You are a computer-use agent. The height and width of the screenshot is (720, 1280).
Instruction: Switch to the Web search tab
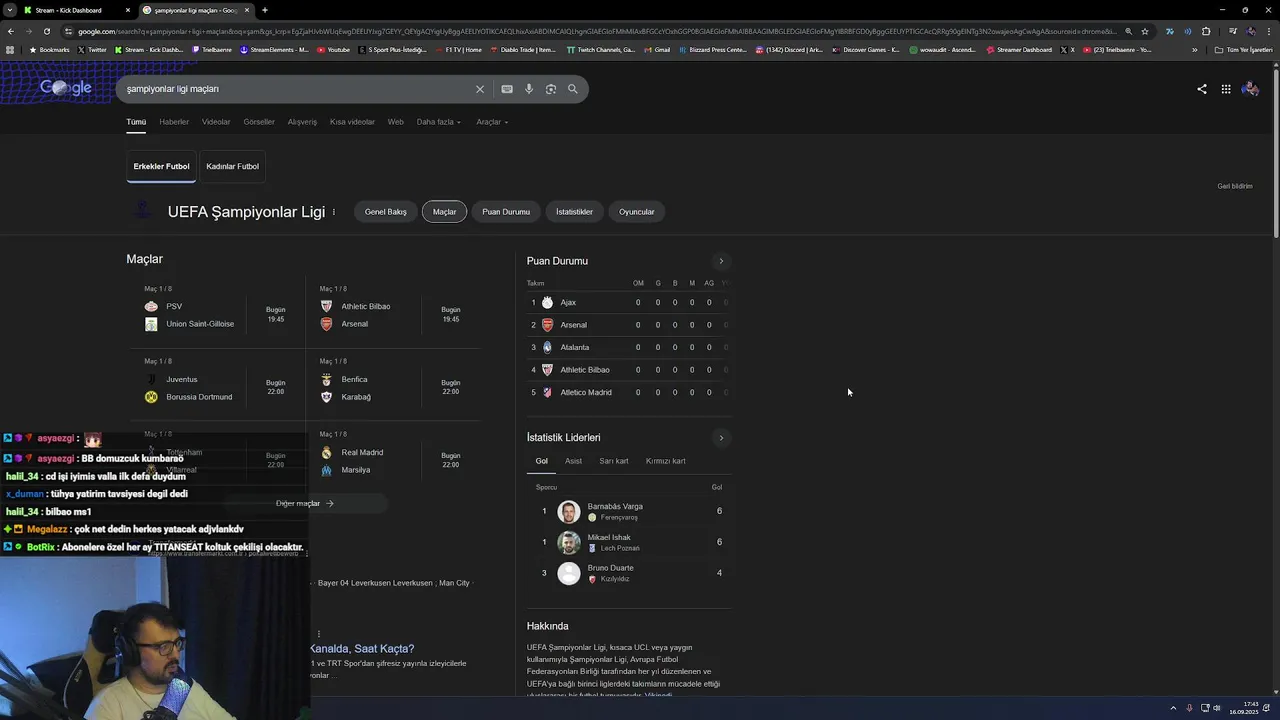point(396,122)
